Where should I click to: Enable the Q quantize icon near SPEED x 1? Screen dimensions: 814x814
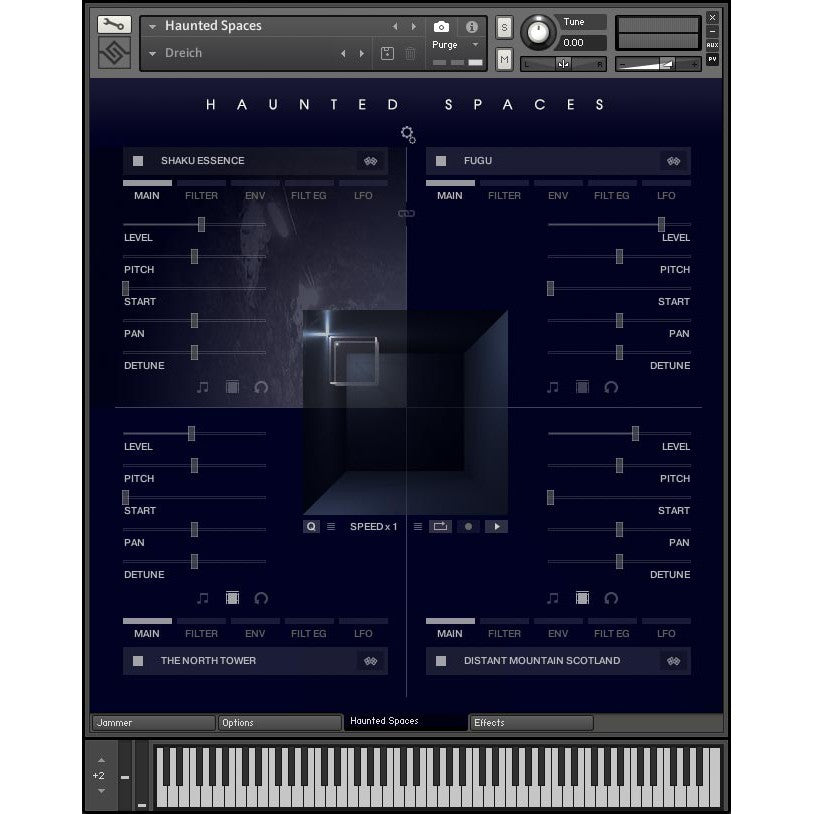311,526
